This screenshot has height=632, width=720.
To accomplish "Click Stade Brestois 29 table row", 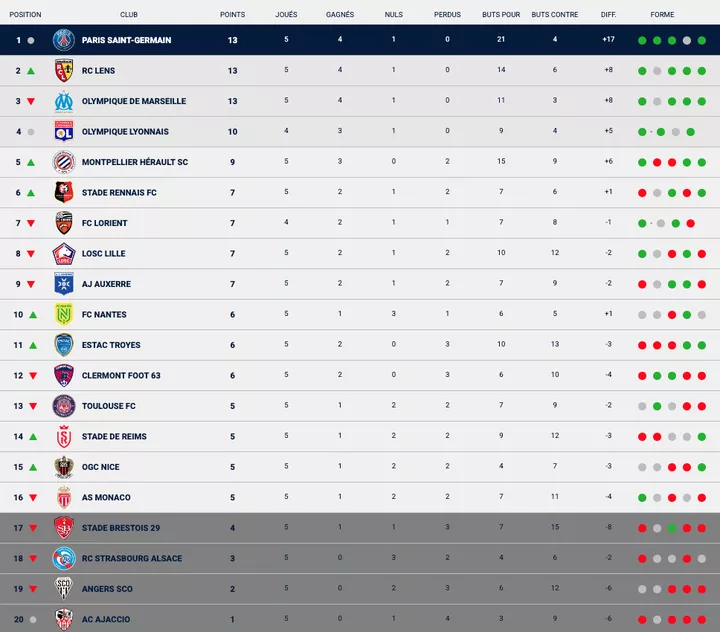I will coord(360,528).
